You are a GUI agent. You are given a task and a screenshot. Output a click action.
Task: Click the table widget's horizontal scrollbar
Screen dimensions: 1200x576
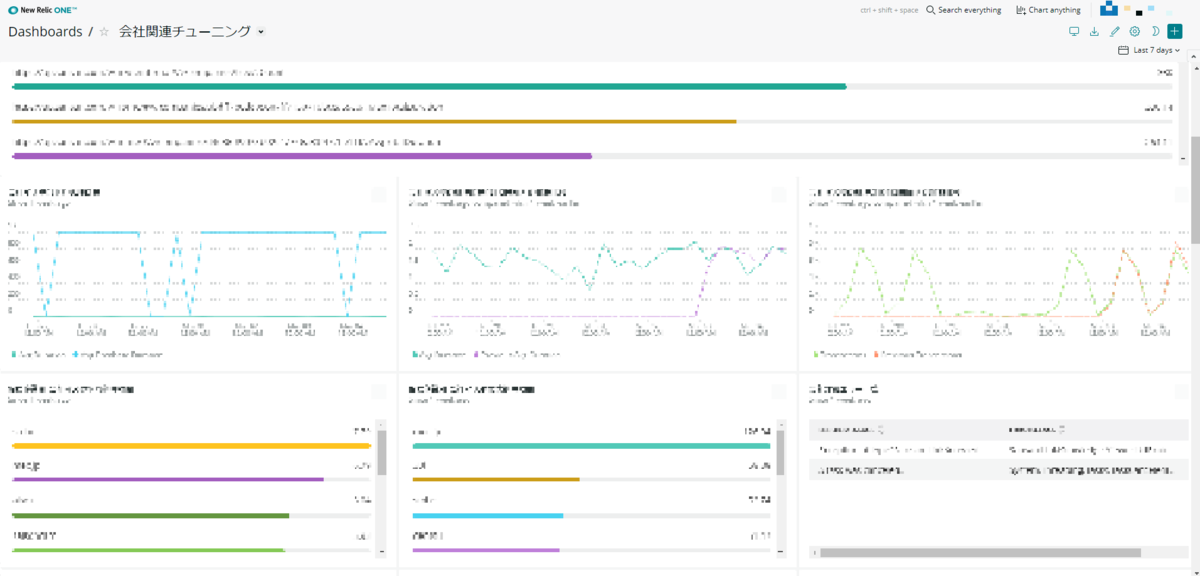981,552
